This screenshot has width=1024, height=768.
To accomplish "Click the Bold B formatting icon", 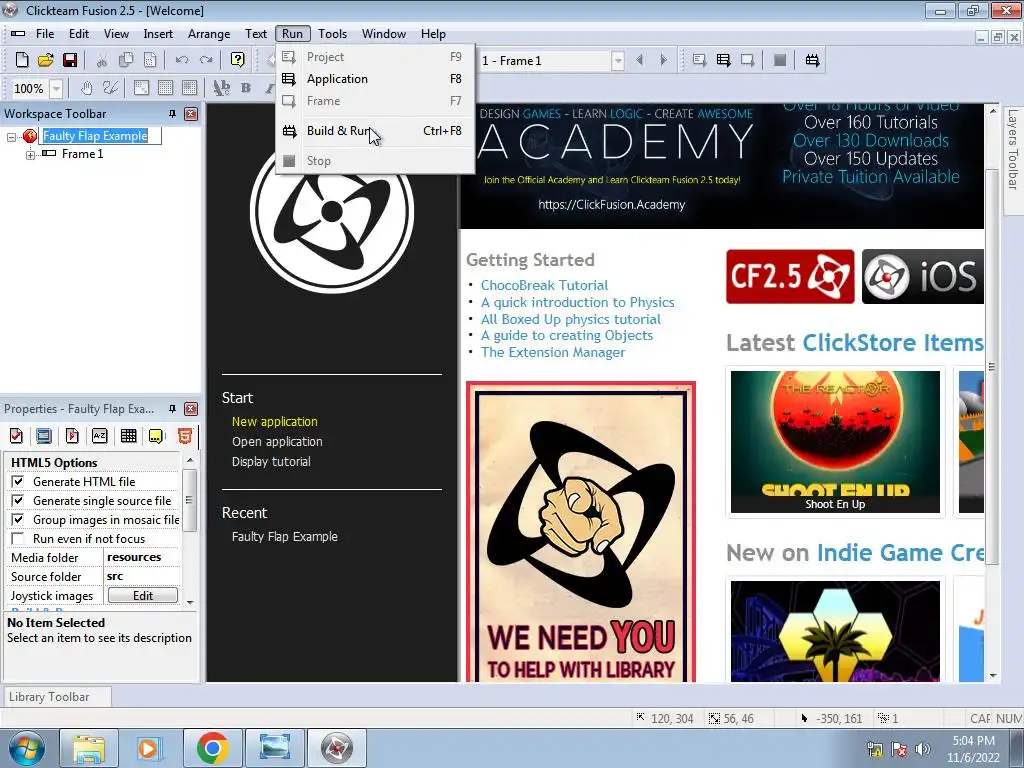I will tap(246, 88).
